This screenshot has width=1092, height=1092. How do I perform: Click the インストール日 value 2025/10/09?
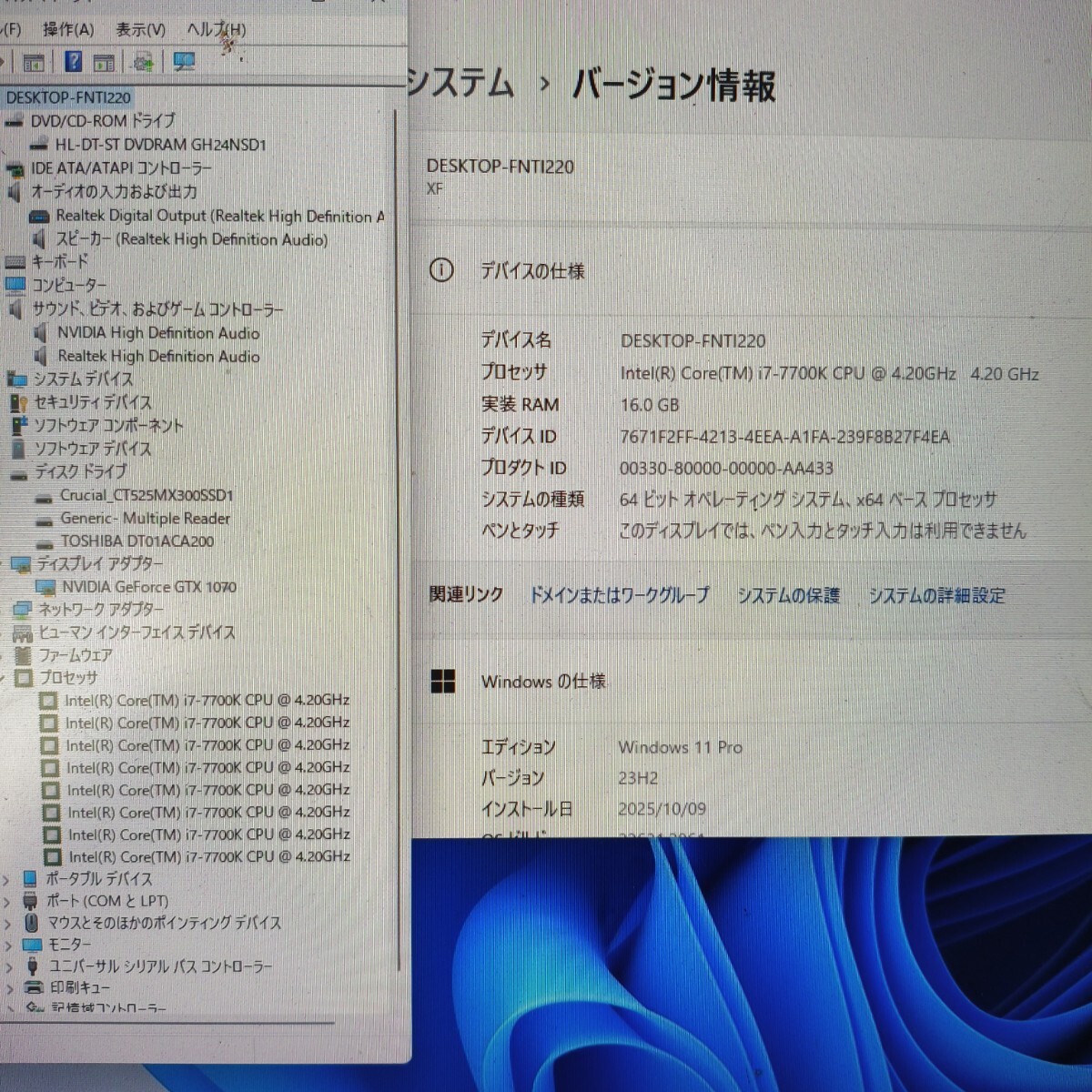[662, 809]
